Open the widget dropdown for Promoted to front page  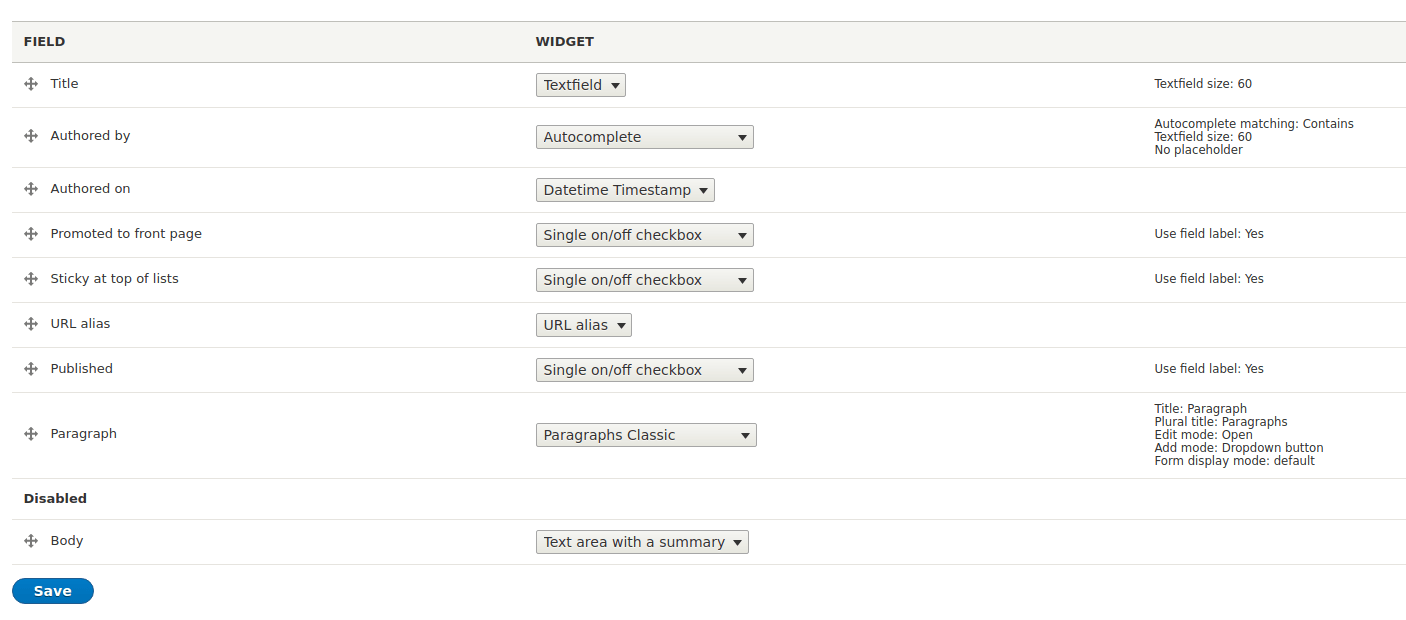tap(644, 234)
